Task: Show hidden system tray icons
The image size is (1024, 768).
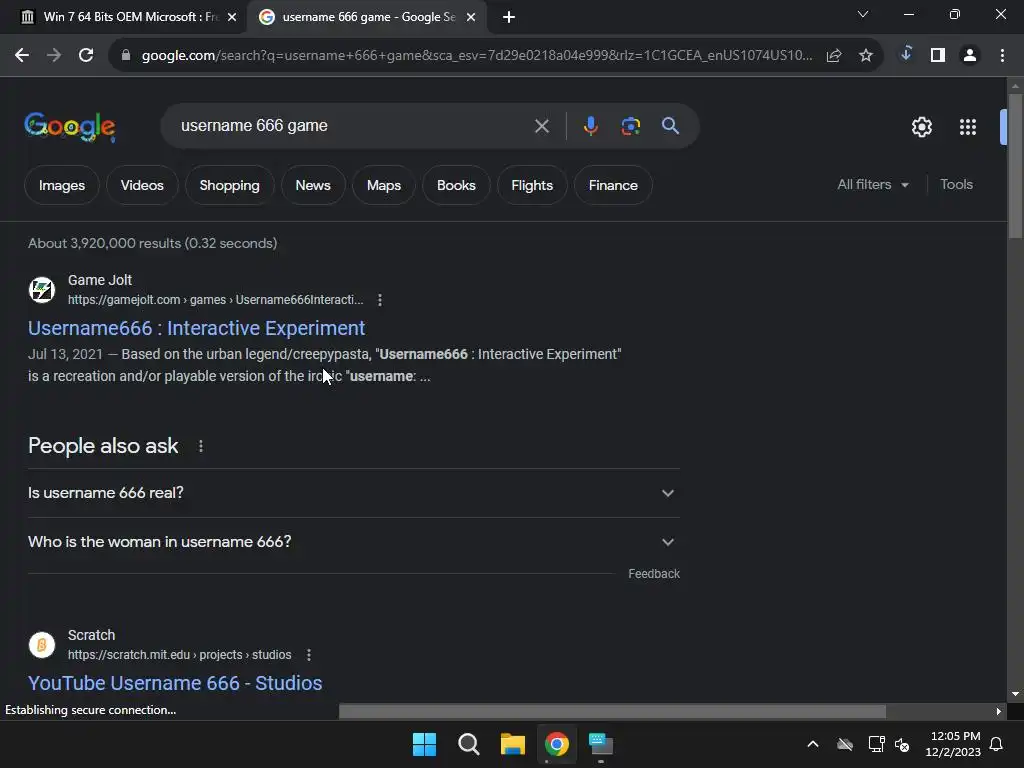Action: point(812,744)
